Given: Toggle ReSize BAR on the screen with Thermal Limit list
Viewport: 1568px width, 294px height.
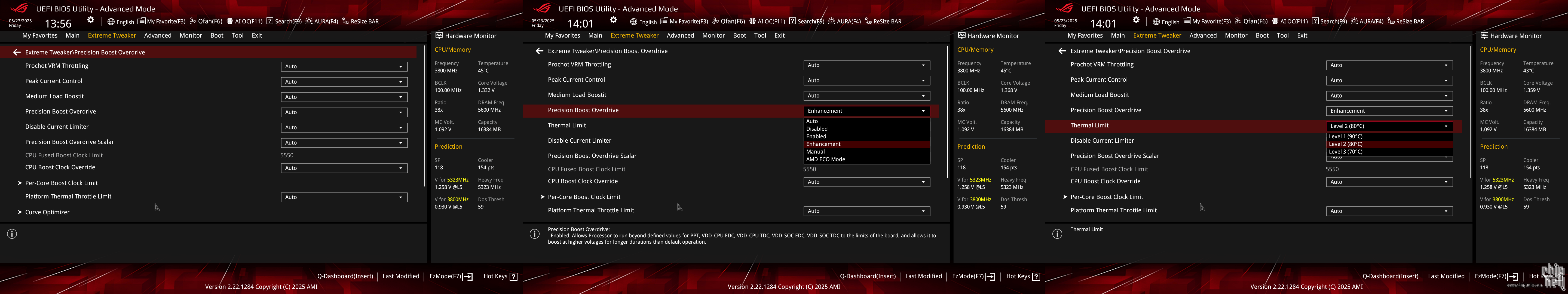Looking at the screenshot, I should (1405, 21).
